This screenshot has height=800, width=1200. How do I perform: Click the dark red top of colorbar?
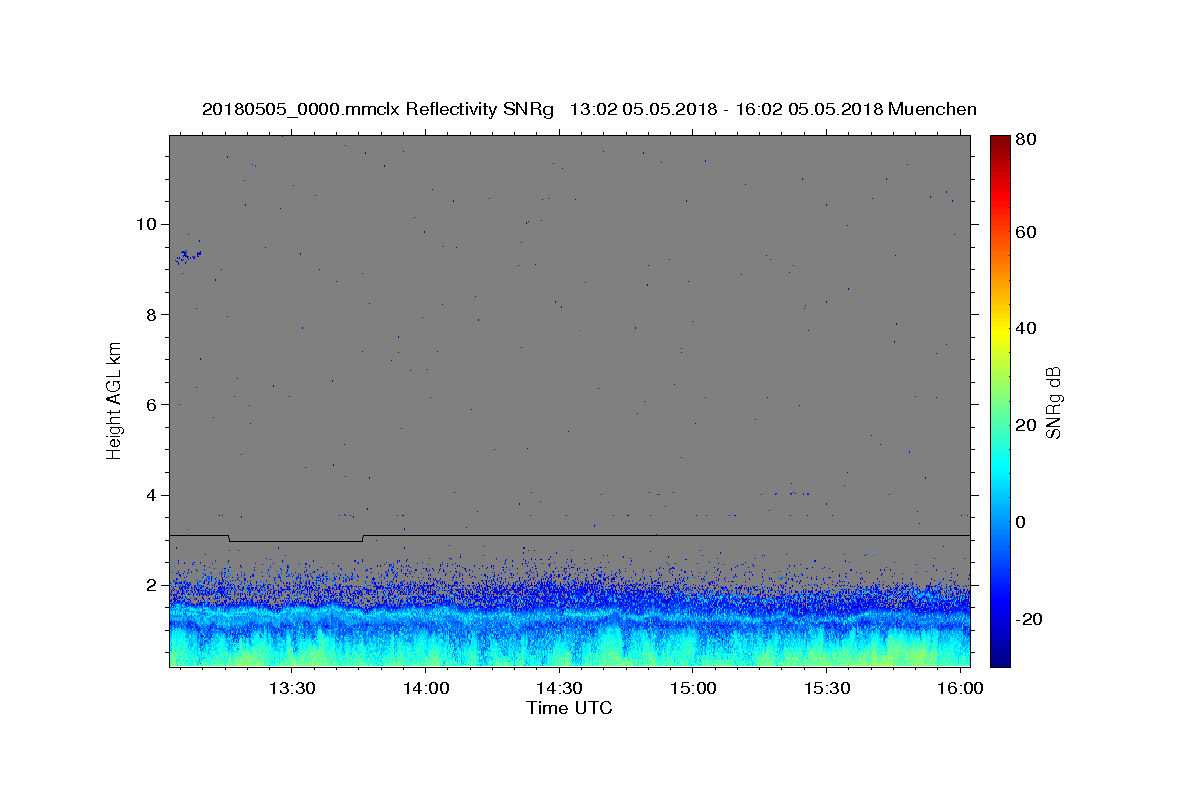pos(999,143)
